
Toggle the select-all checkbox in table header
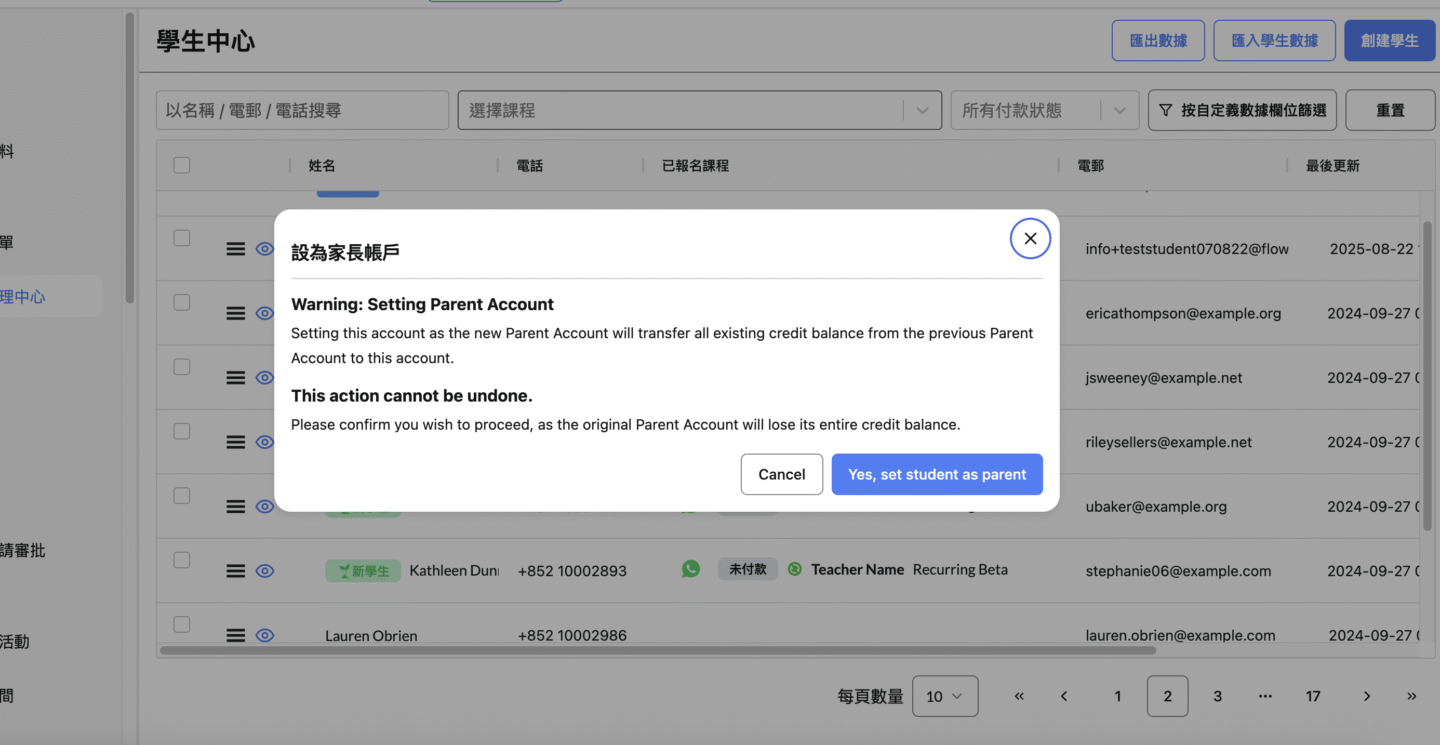point(182,165)
